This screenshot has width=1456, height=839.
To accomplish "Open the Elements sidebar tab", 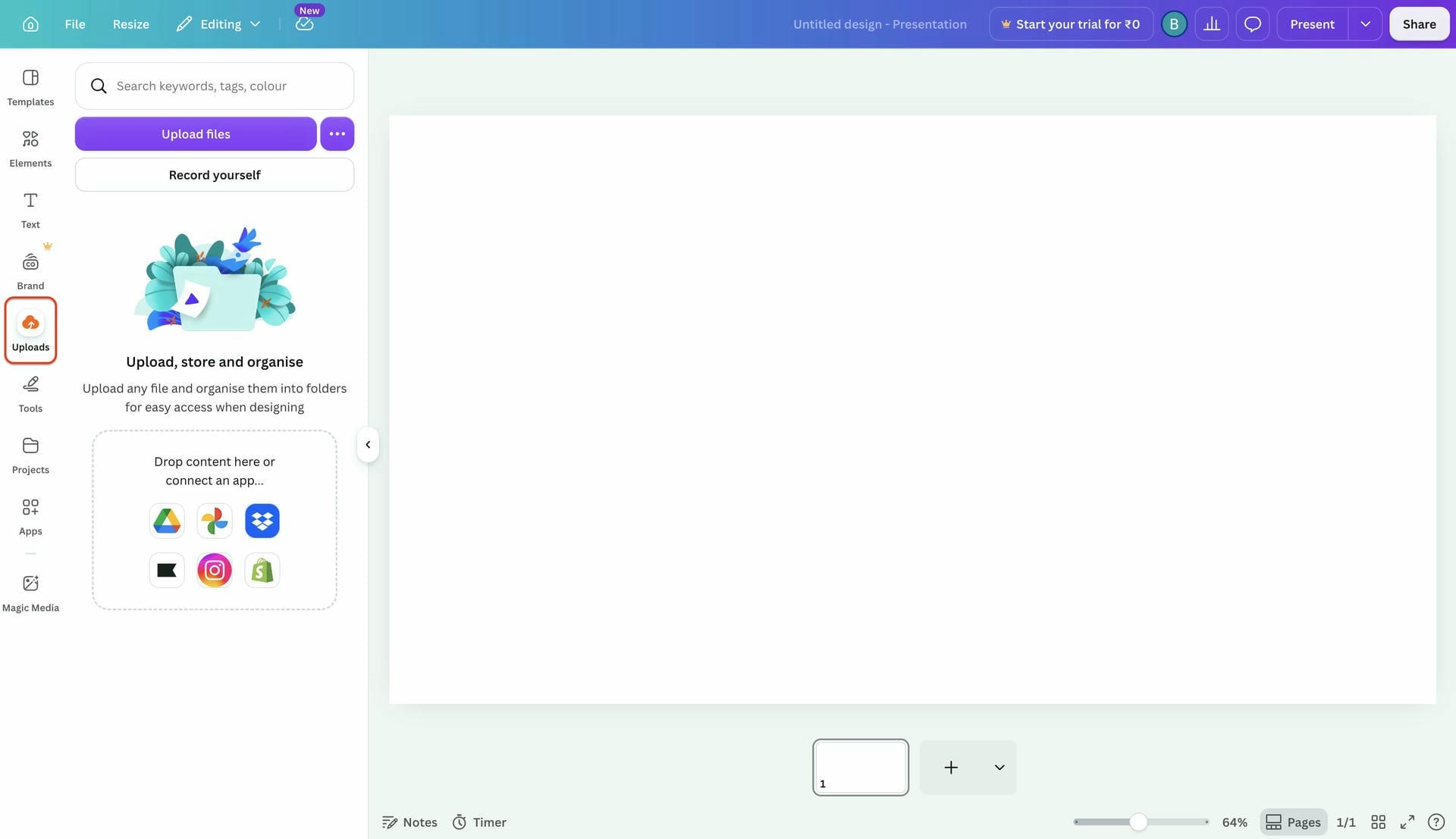I will 30,149.
